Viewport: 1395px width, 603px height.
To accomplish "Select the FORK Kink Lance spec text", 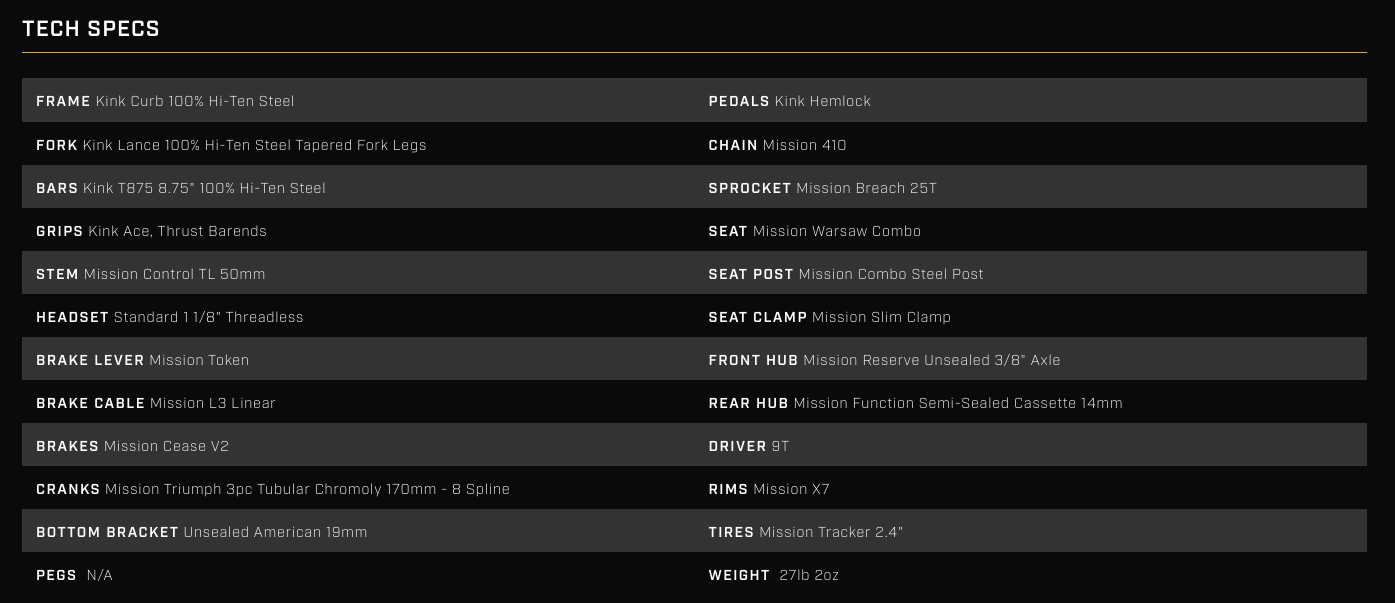I will (231, 145).
